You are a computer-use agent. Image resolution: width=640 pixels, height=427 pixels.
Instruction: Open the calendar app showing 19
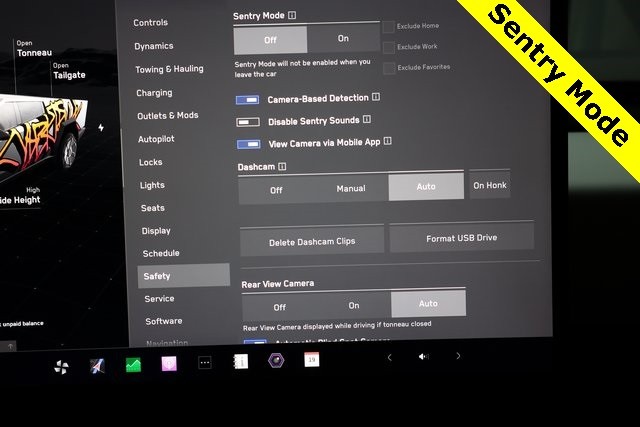[312, 360]
